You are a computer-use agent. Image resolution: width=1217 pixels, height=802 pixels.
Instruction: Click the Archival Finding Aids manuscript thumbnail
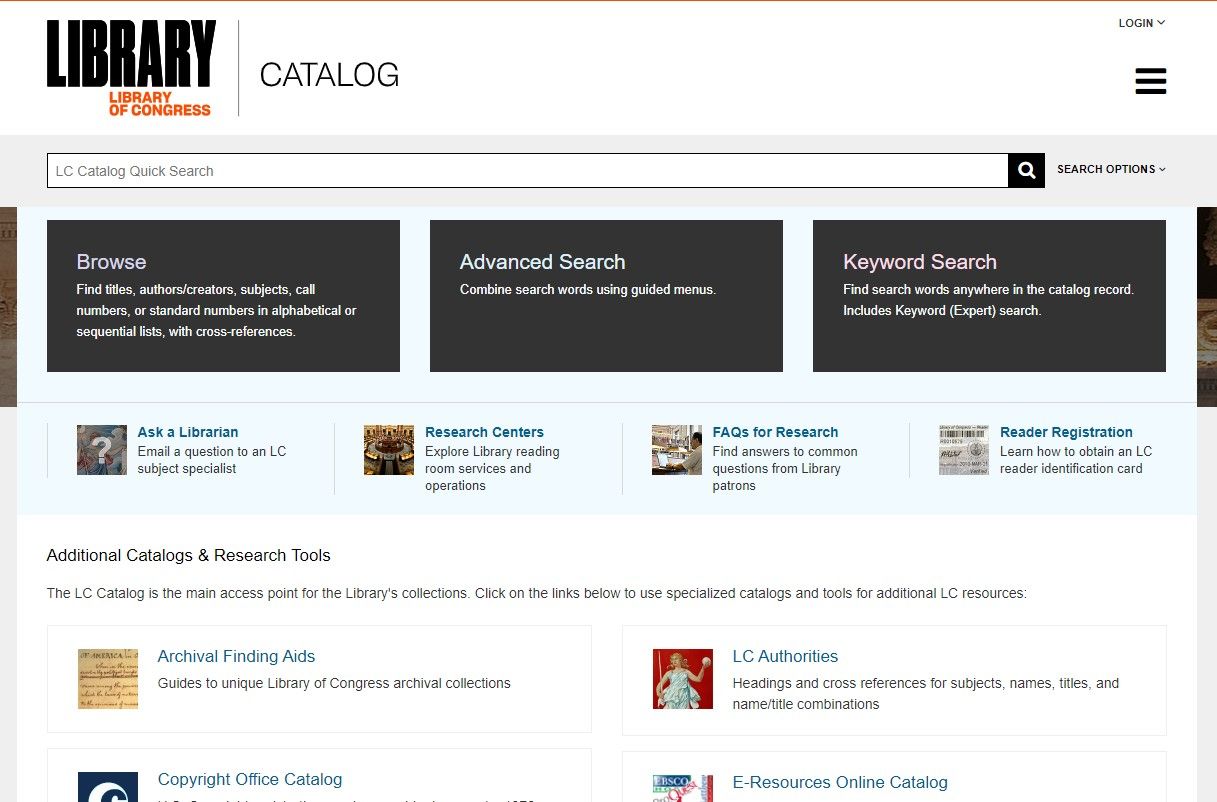coord(108,679)
